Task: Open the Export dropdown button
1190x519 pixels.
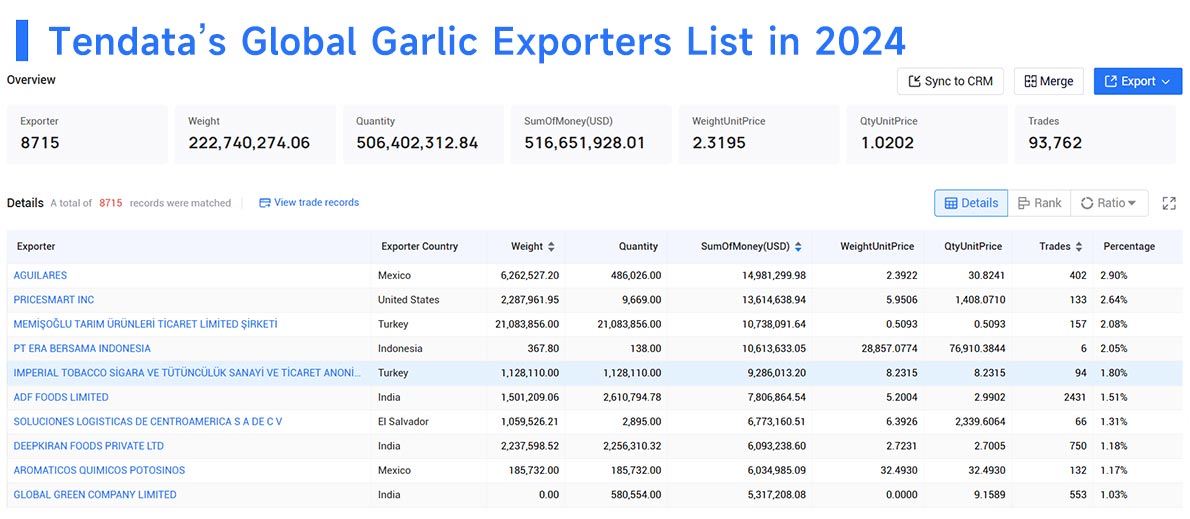Action: point(1138,81)
